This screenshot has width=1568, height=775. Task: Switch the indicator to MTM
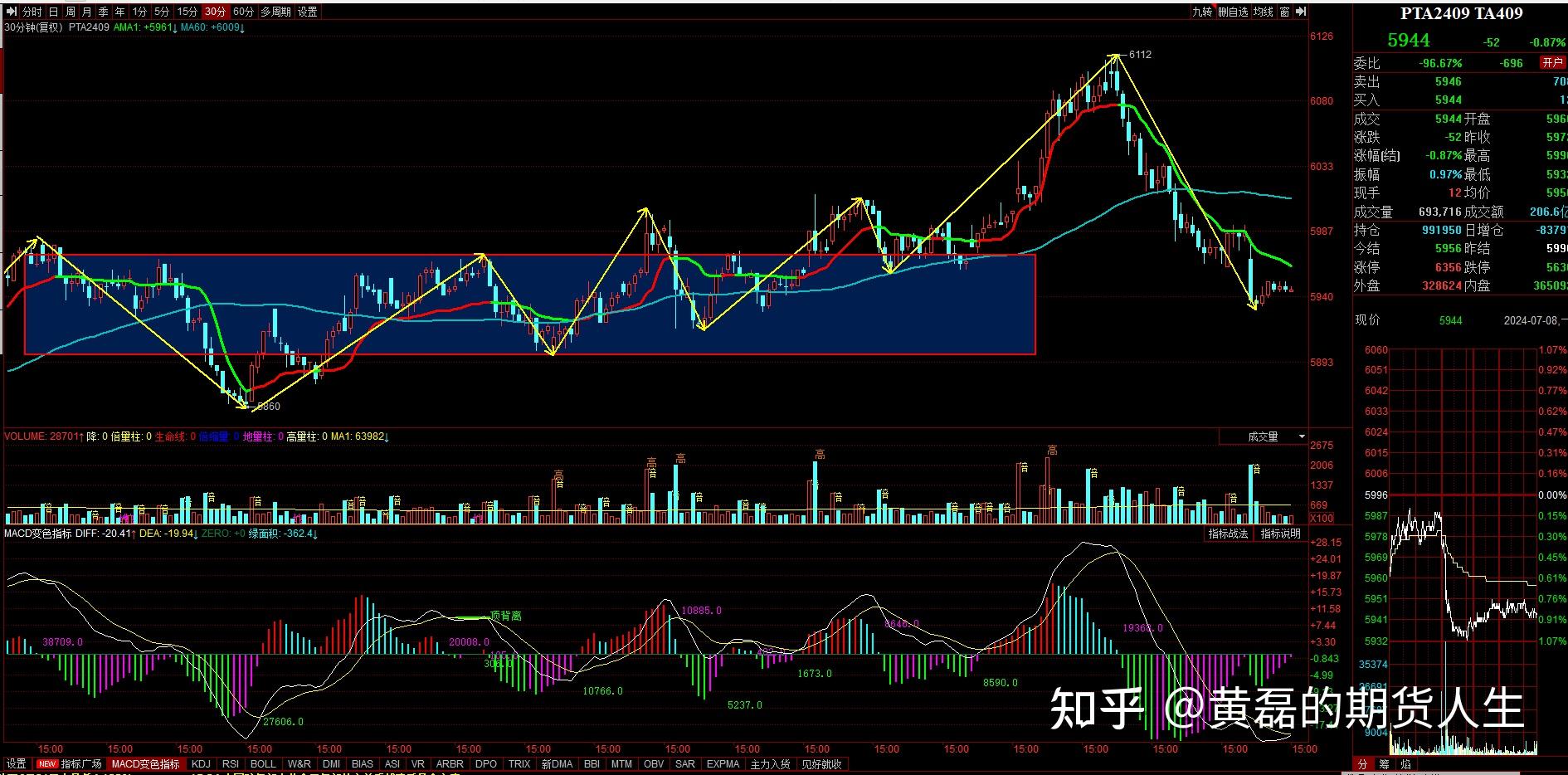(621, 763)
